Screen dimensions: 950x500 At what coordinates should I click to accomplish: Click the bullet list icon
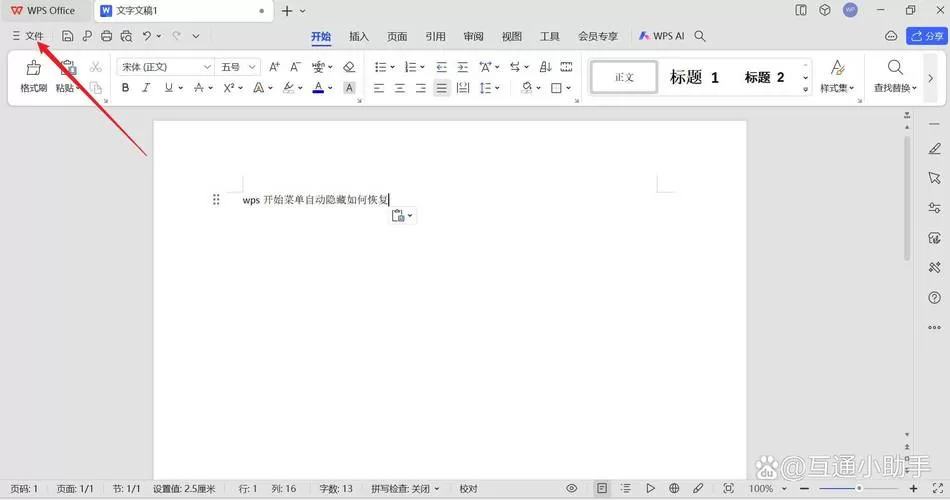[380, 67]
